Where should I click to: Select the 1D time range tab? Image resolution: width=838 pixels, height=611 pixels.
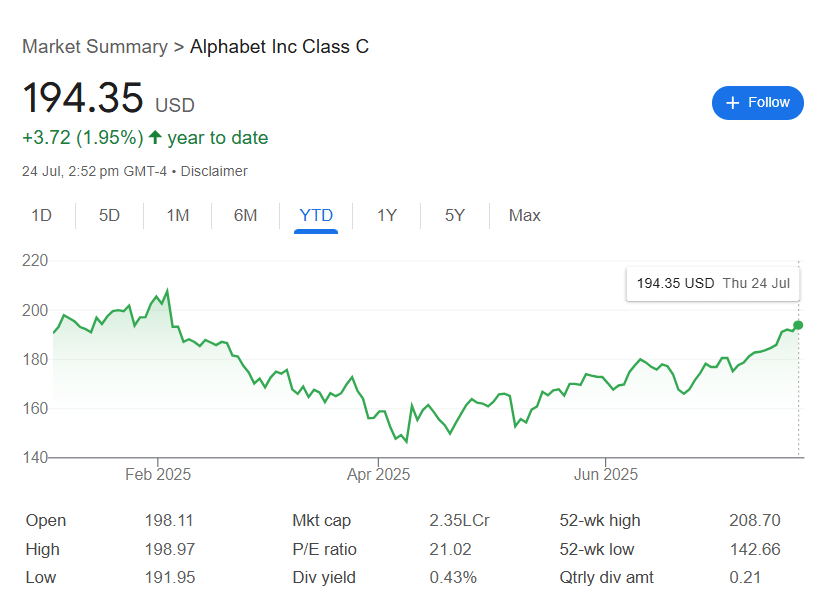41,215
